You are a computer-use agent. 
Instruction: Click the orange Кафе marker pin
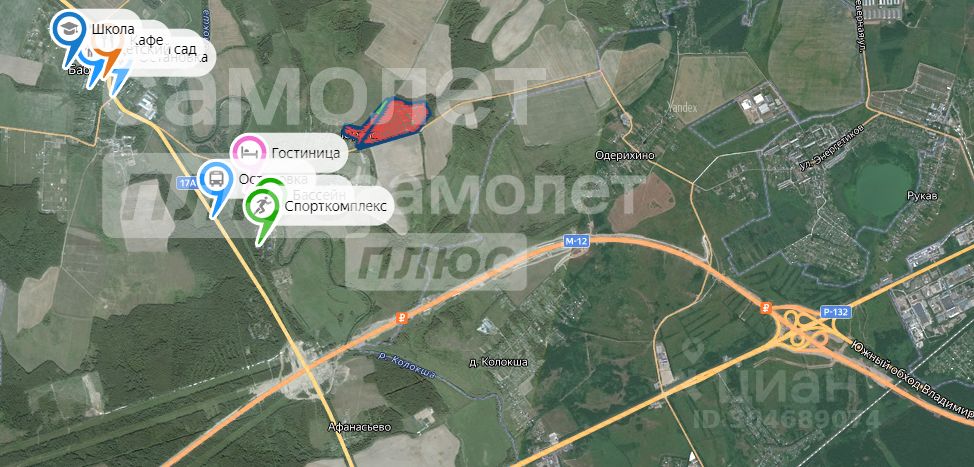pos(111,59)
